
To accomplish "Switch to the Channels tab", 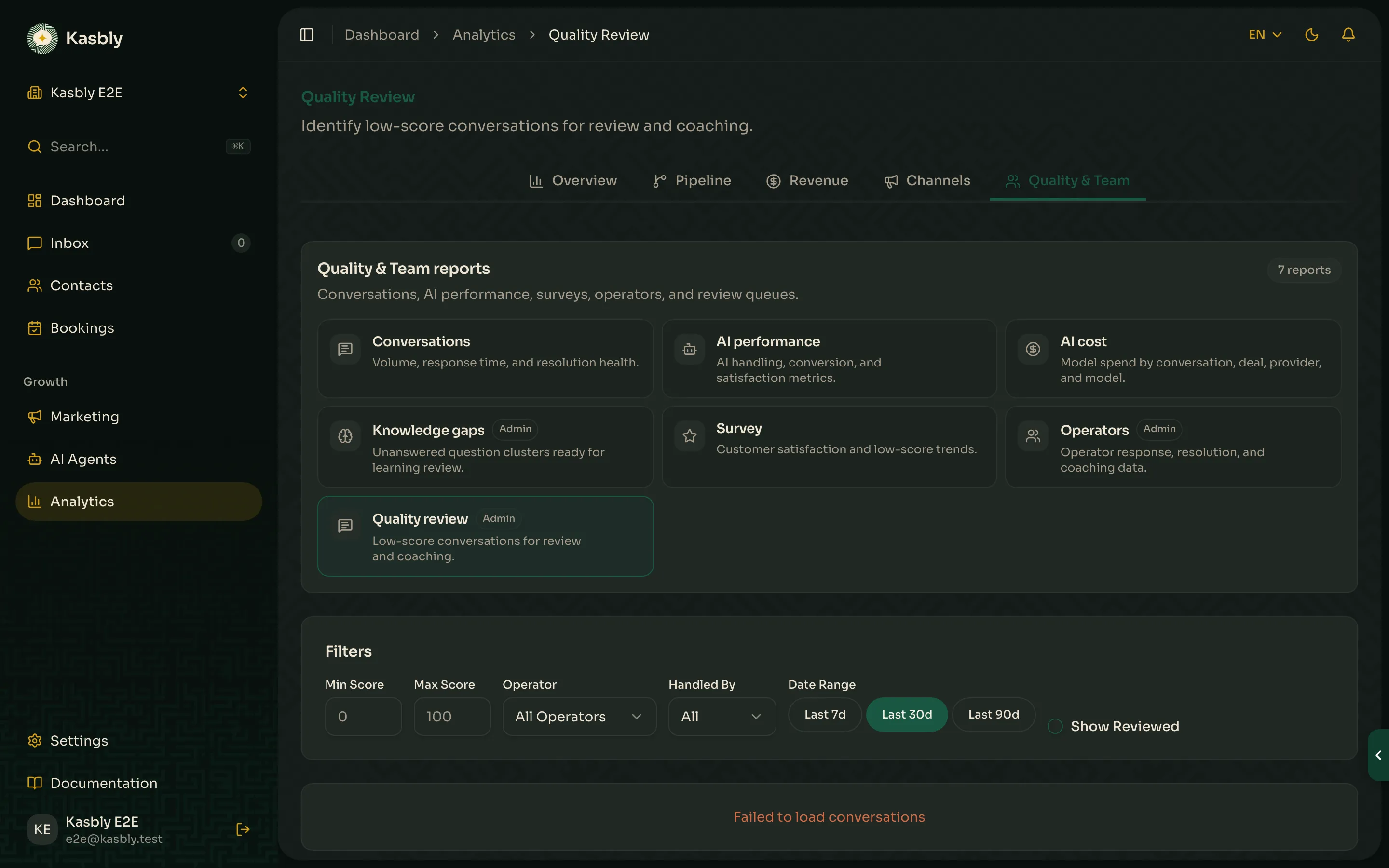I will 927,181.
